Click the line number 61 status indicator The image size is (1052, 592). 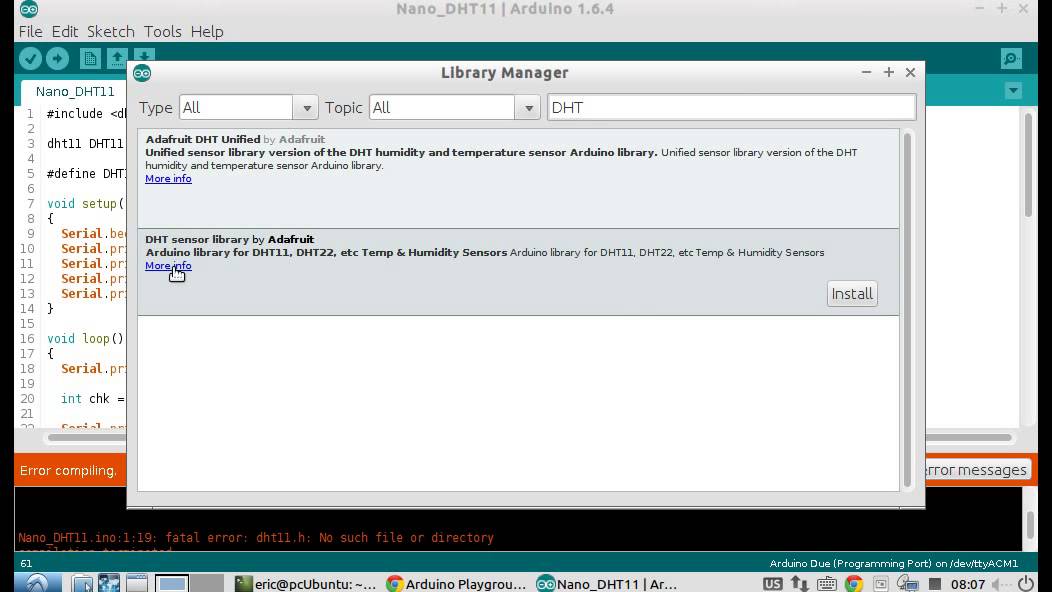pyautogui.click(x=26, y=564)
